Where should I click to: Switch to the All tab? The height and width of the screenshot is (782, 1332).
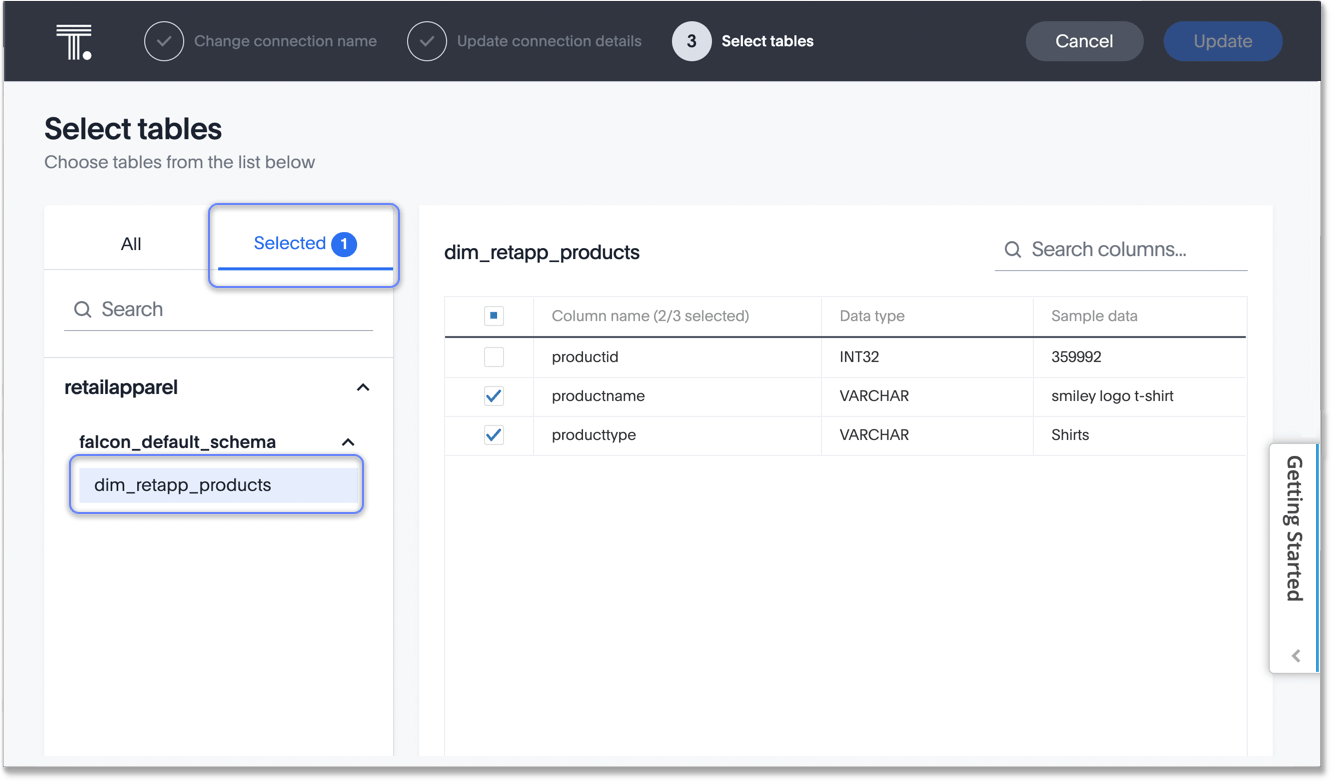click(x=131, y=244)
